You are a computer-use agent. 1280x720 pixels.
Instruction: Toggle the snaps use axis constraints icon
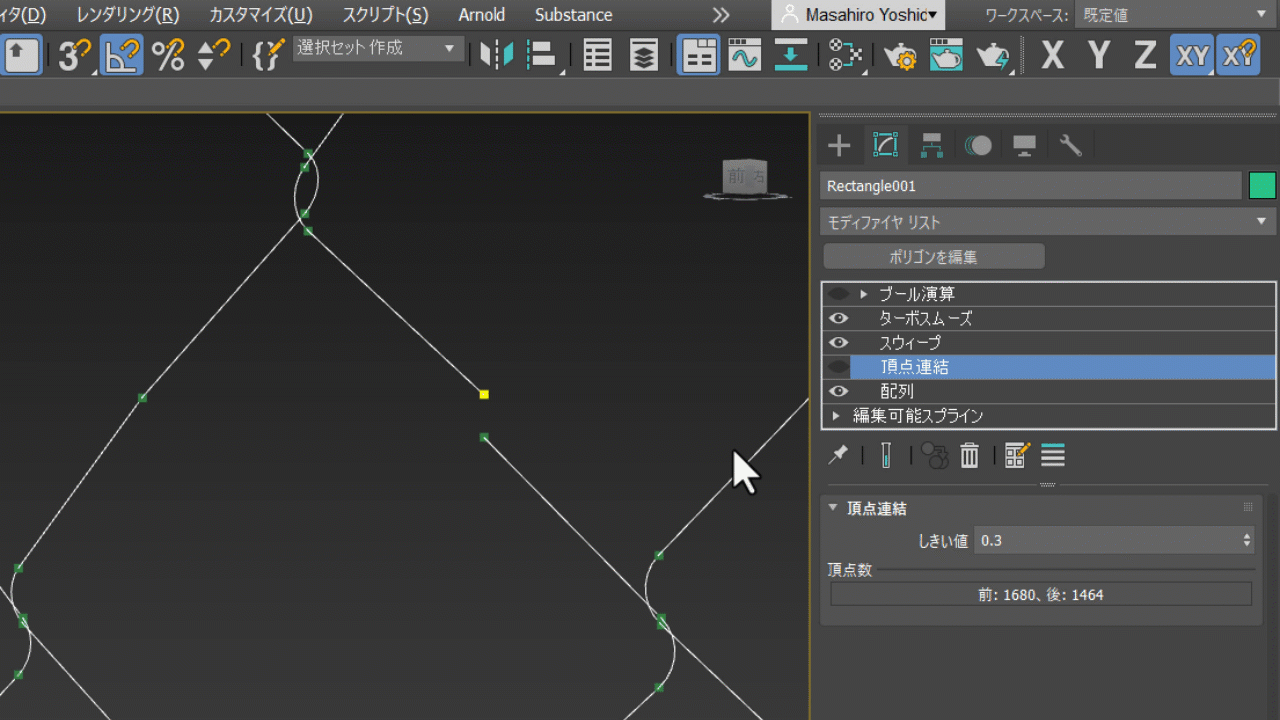click(1238, 55)
